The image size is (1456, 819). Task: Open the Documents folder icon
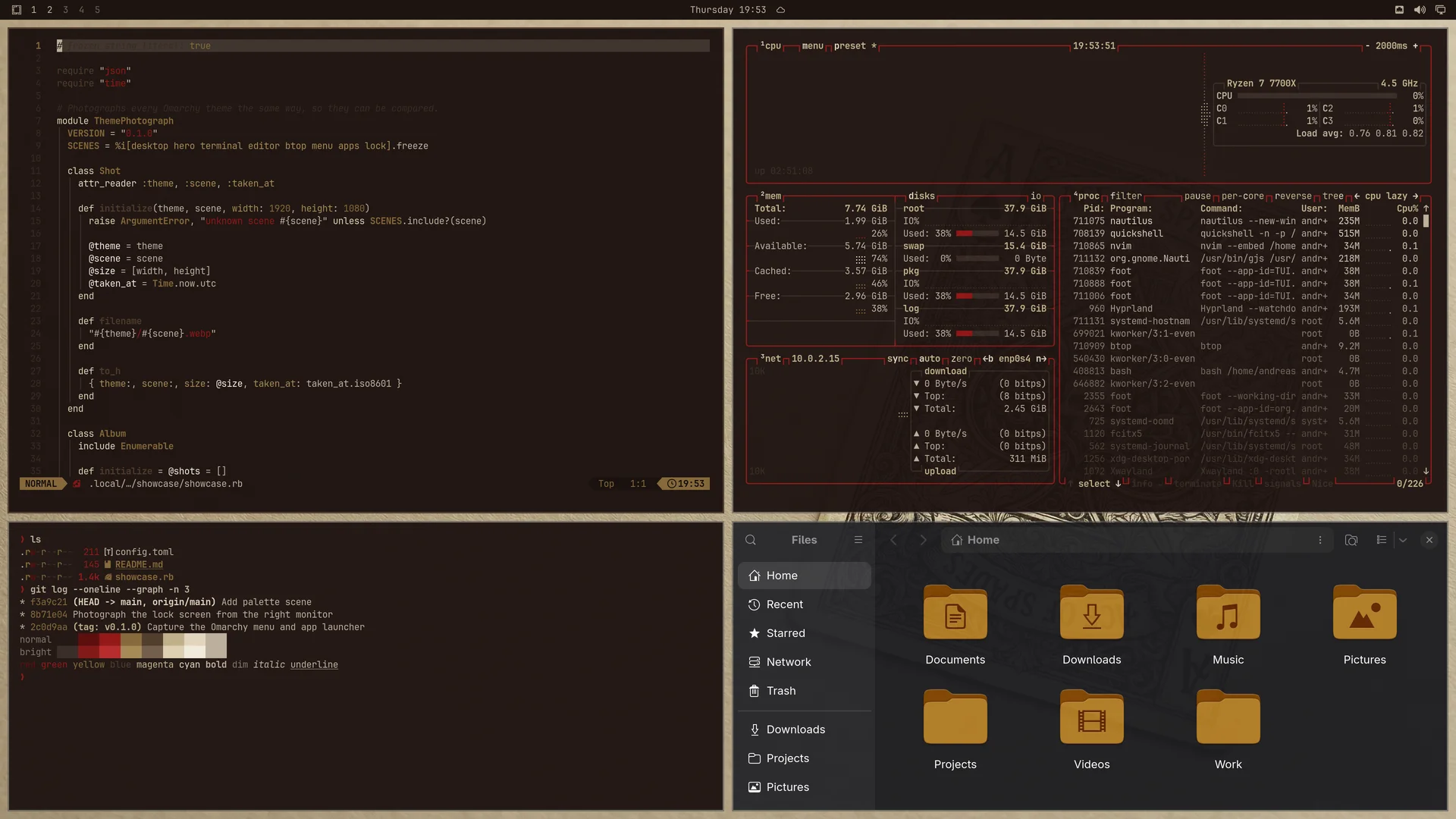point(955,613)
